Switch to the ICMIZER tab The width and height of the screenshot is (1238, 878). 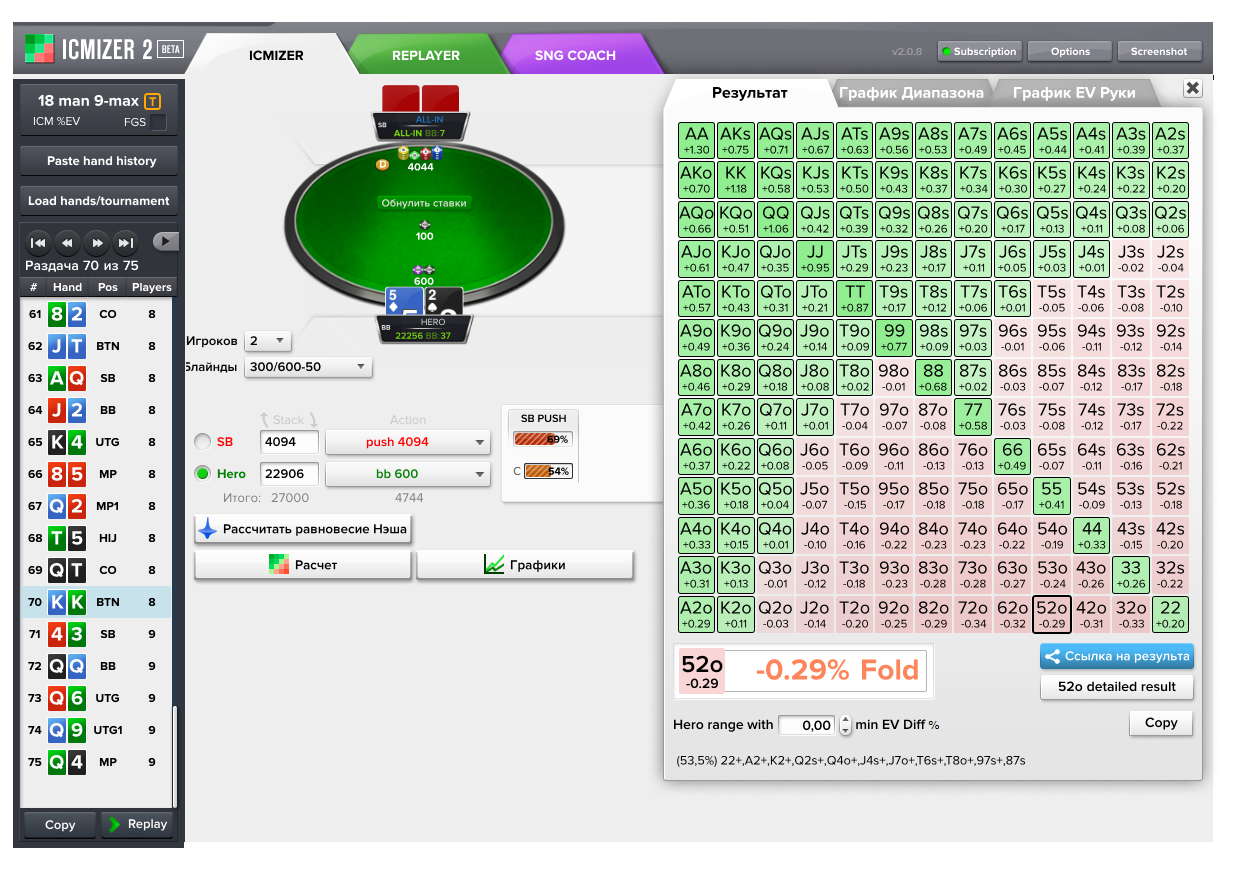click(276, 55)
